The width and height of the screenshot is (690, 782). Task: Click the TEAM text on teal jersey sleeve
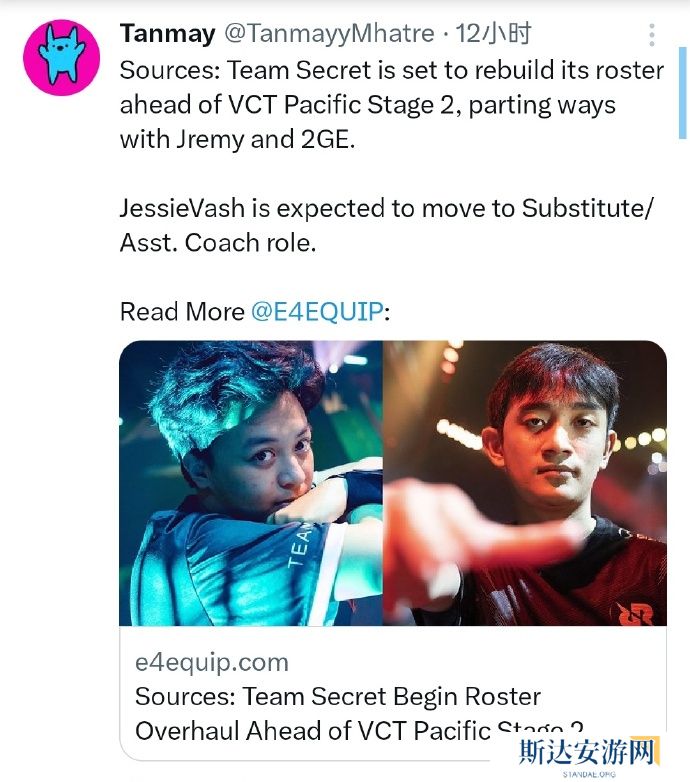(299, 545)
